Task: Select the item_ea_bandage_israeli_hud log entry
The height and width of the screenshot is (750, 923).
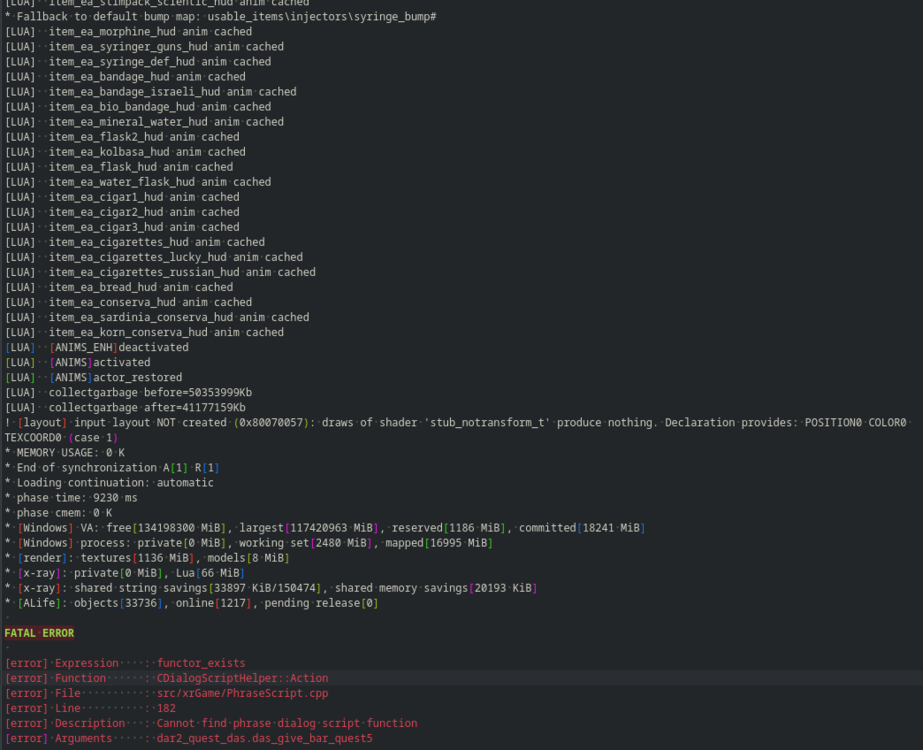Action: coord(151,92)
